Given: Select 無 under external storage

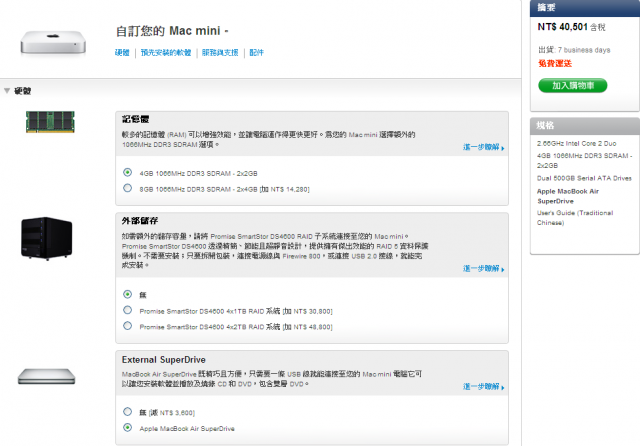Looking at the screenshot, I should point(127,294).
